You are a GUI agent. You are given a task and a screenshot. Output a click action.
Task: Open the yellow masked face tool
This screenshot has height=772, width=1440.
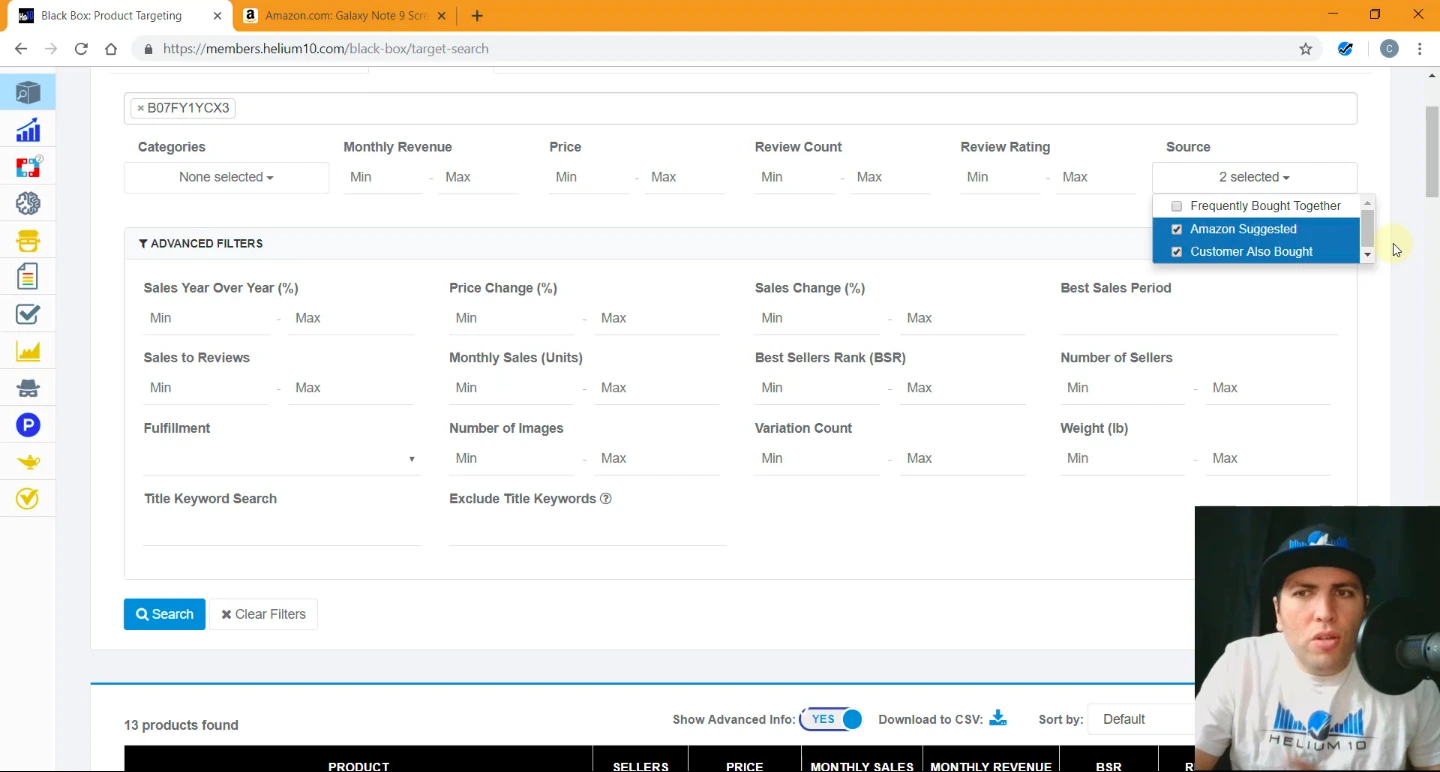(x=28, y=241)
